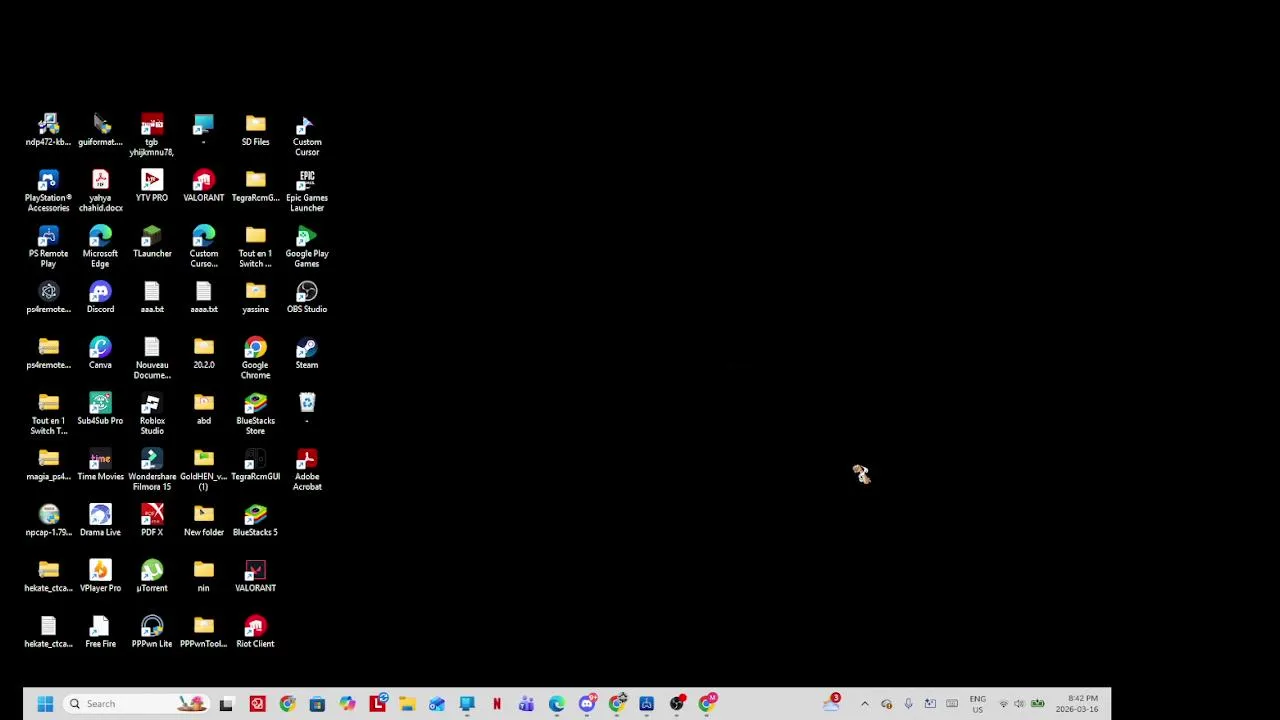
Task: Open the weather widget with notification badge
Action: [x=831, y=703]
